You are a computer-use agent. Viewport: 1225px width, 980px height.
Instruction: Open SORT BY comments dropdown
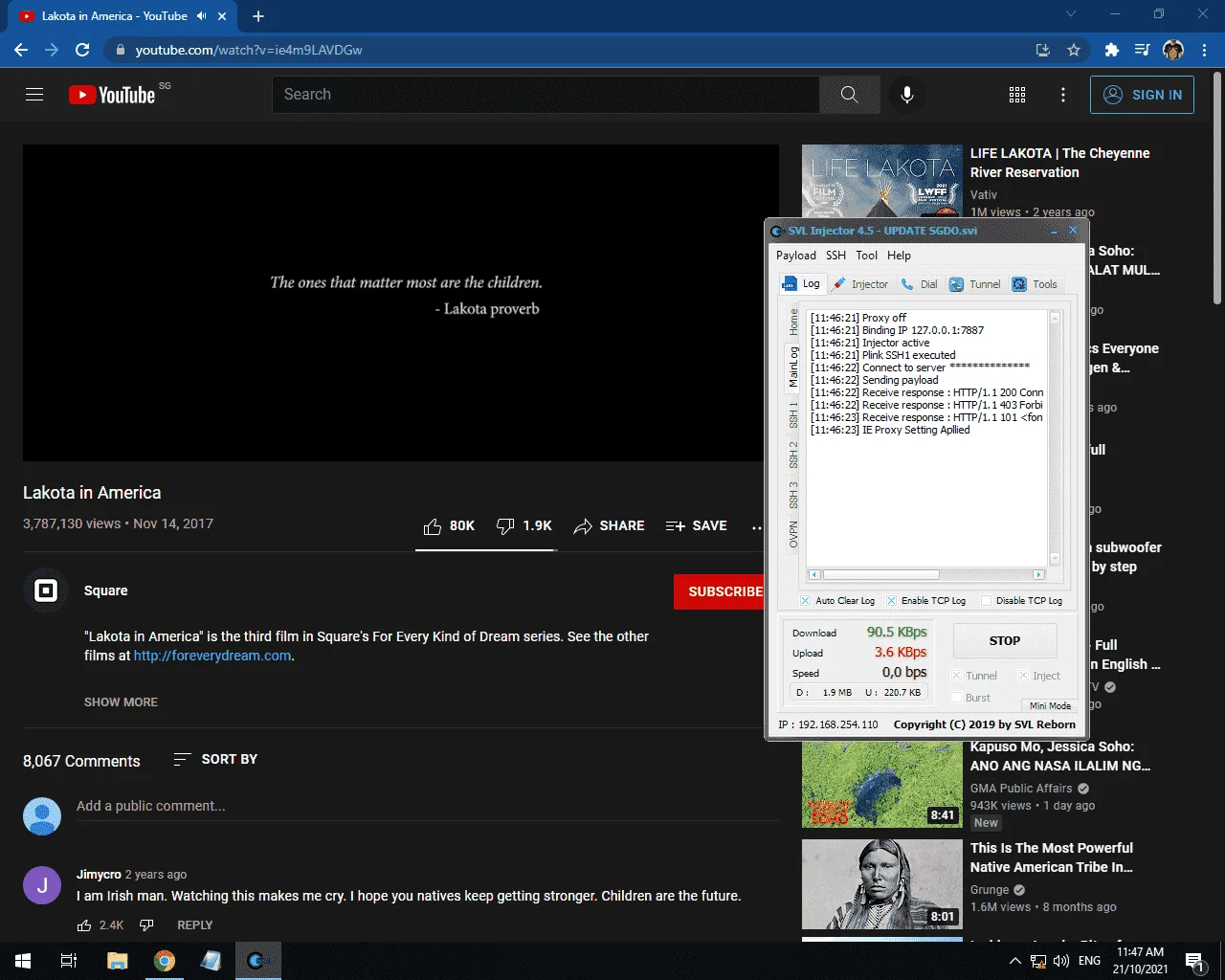[x=215, y=759]
